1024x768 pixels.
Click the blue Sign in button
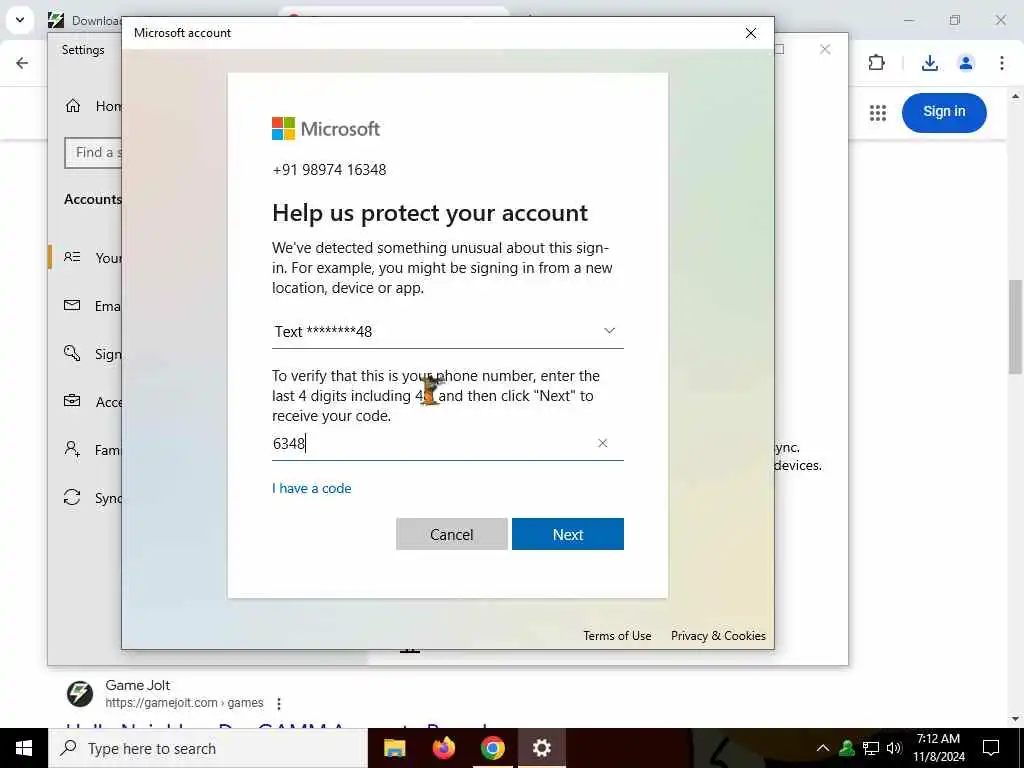coord(944,112)
